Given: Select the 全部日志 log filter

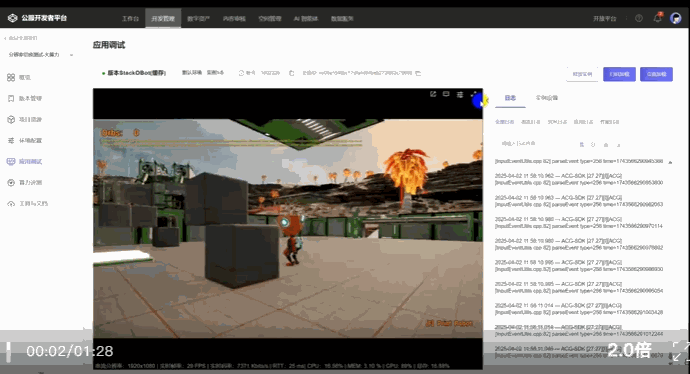Looking at the screenshot, I should tap(504, 122).
